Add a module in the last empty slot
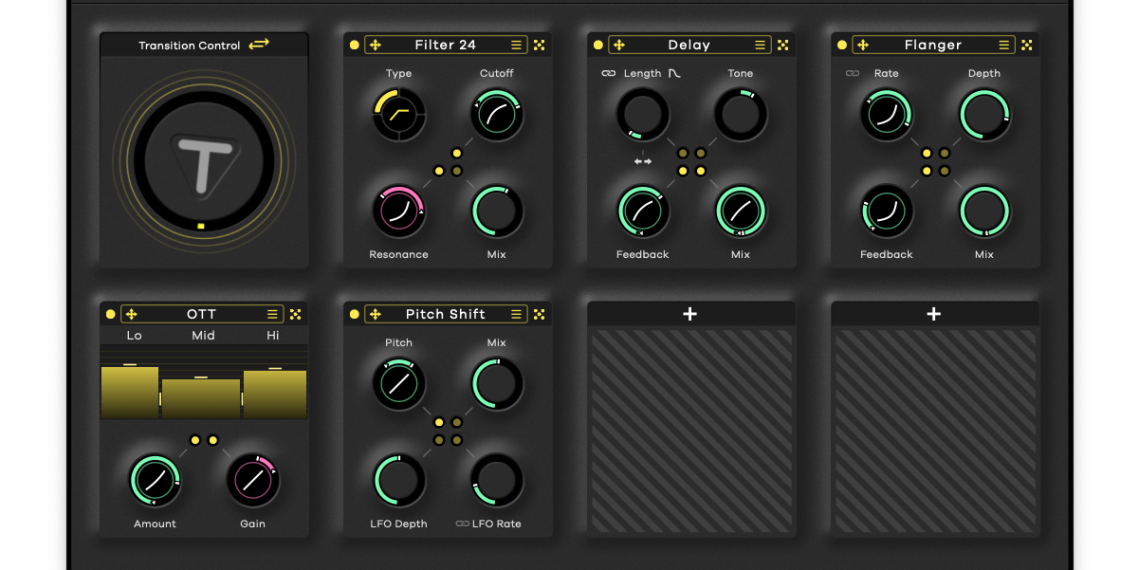 [934, 314]
